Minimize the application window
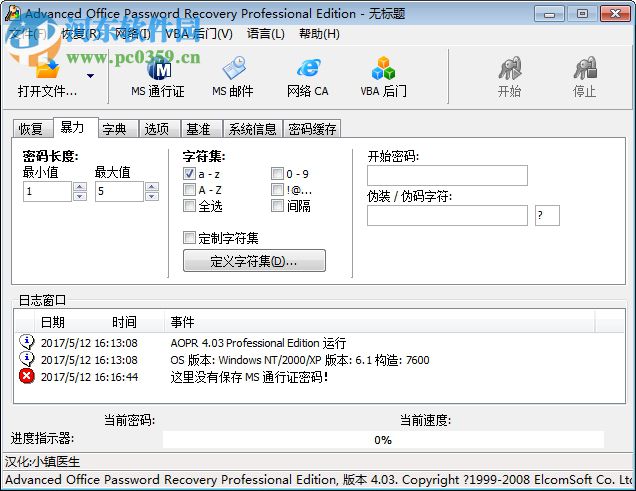The height and width of the screenshot is (491, 636). click(549, 14)
